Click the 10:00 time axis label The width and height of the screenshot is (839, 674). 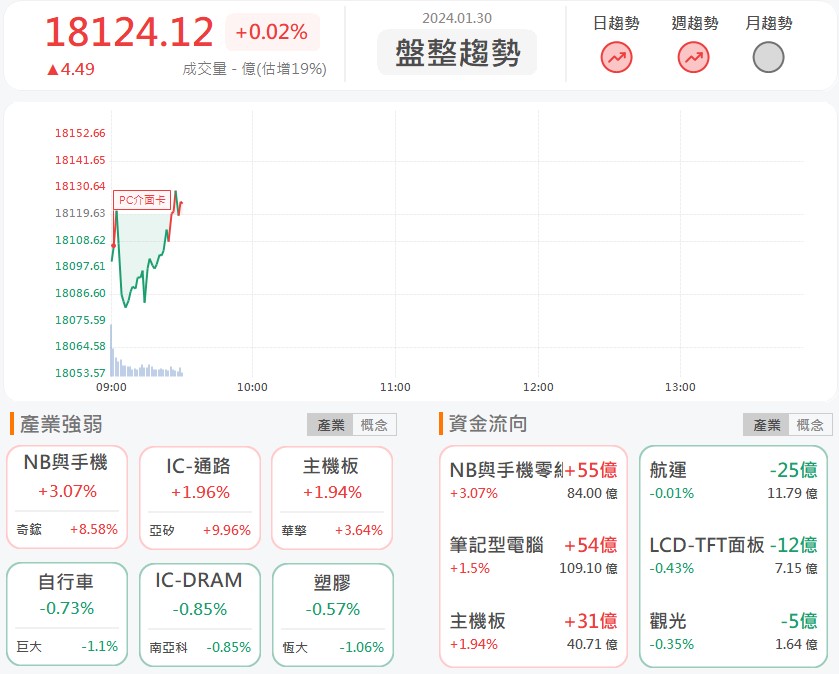(x=252, y=387)
